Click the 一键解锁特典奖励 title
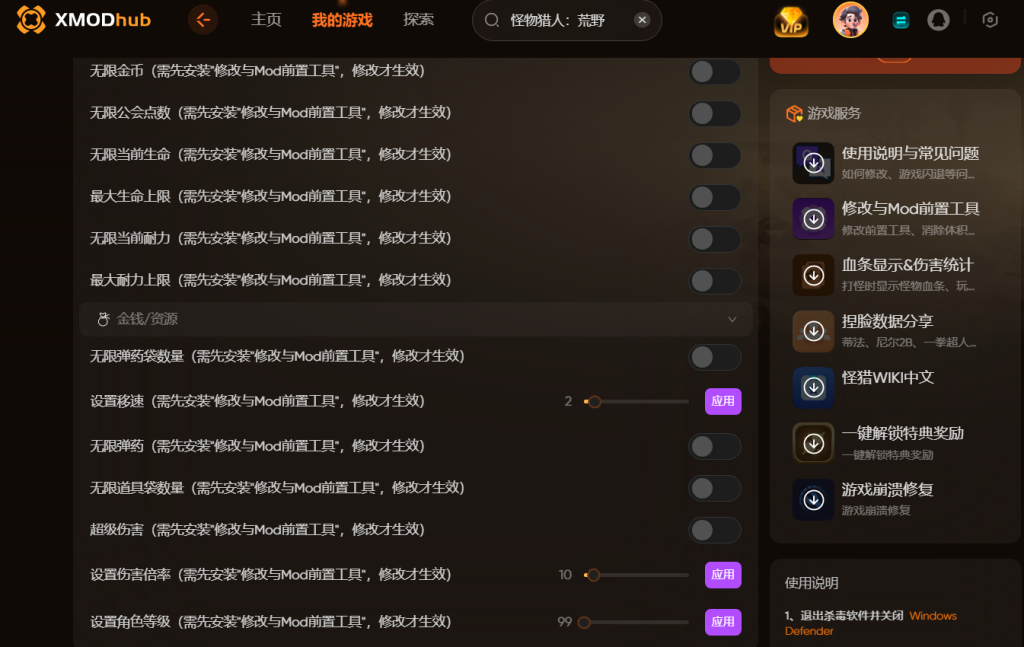 tap(903, 434)
